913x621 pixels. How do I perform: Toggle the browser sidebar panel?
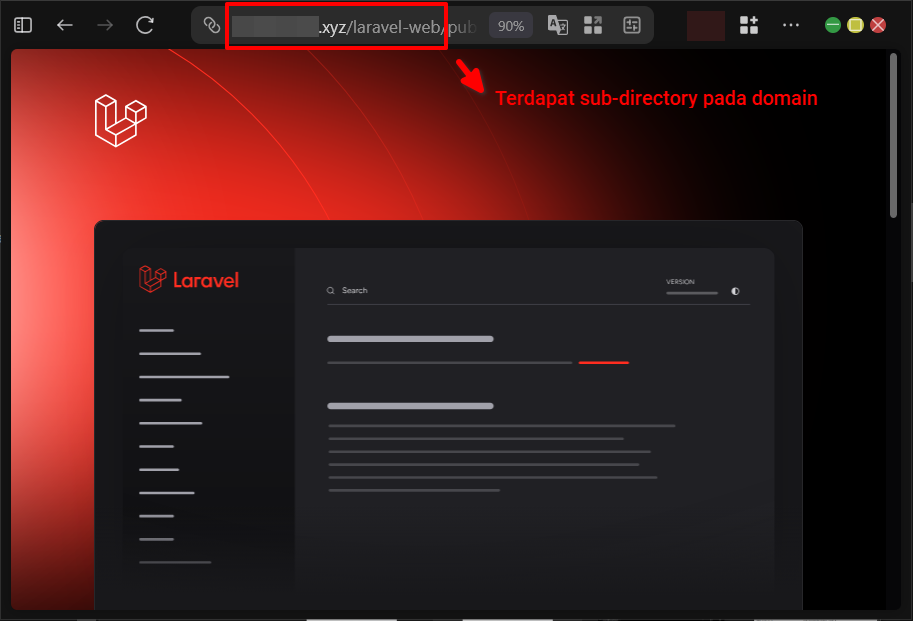[22, 25]
